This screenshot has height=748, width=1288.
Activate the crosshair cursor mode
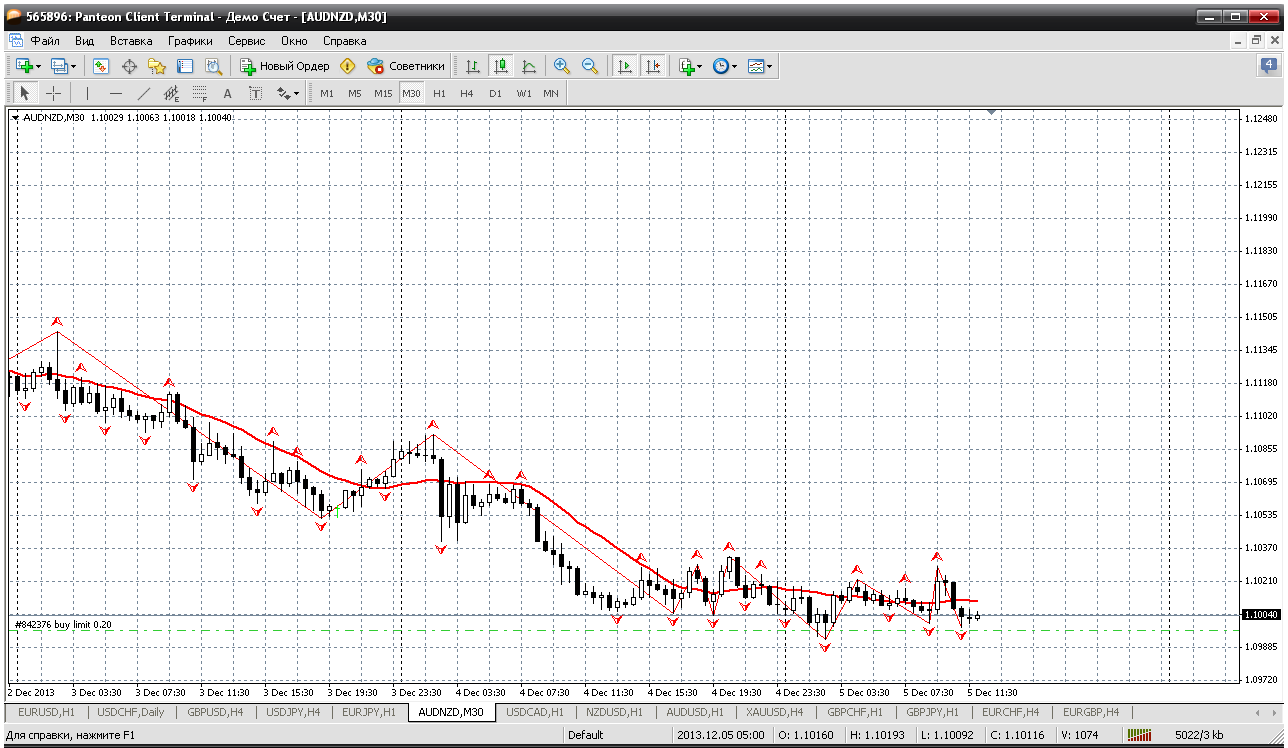click(x=53, y=93)
